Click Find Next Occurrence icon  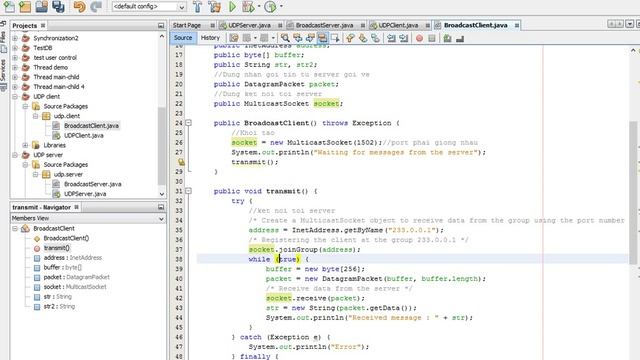tap(310, 38)
